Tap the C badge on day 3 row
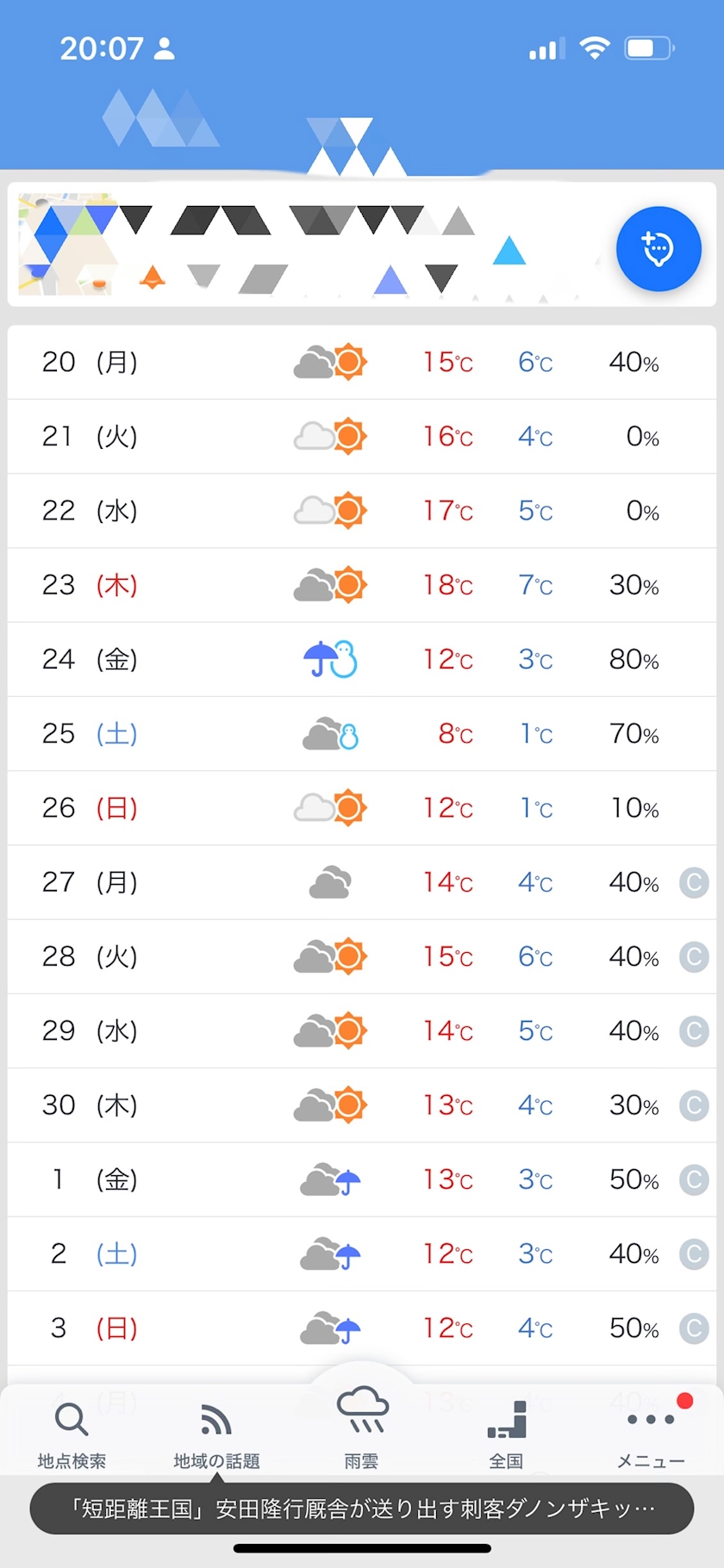Viewport: 724px width, 1568px height. 694,1328
